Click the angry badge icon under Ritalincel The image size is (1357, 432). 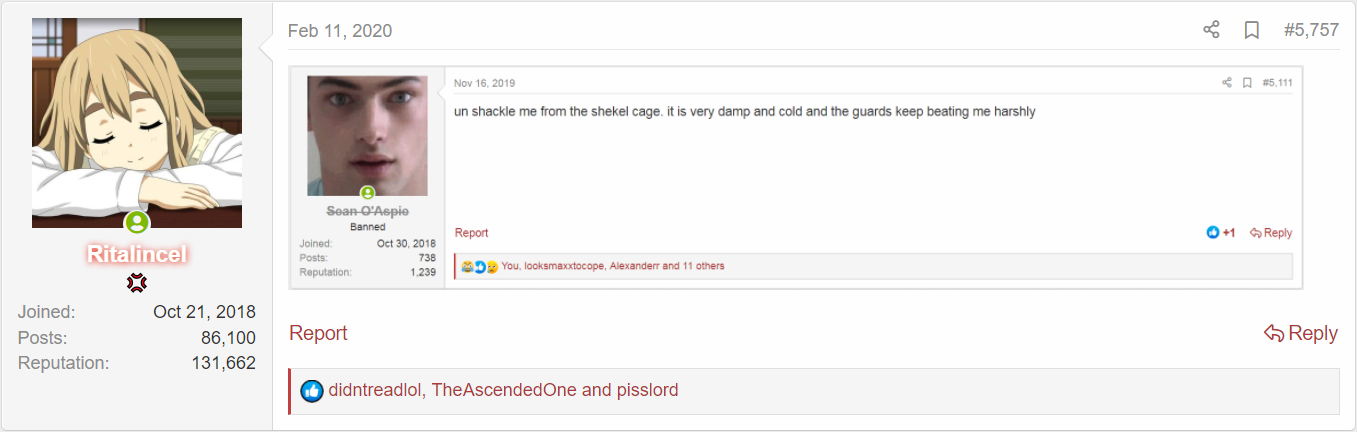point(137,284)
